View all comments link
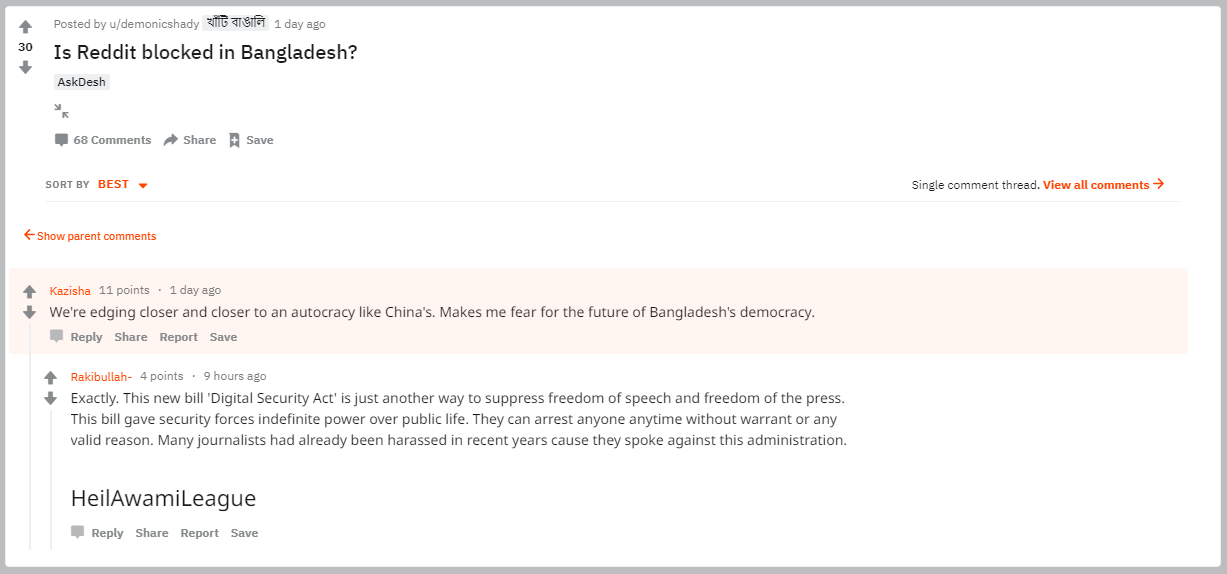 tap(1103, 185)
